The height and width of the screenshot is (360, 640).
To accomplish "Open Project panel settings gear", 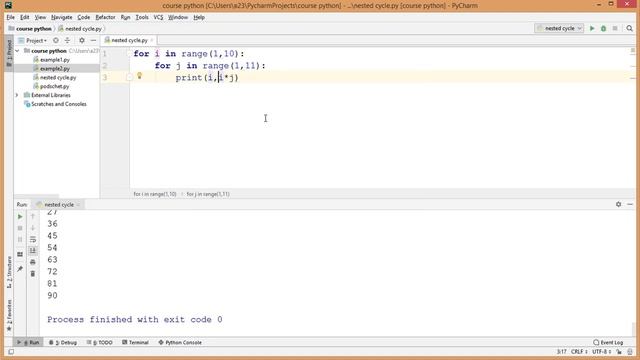I will click(82, 40).
